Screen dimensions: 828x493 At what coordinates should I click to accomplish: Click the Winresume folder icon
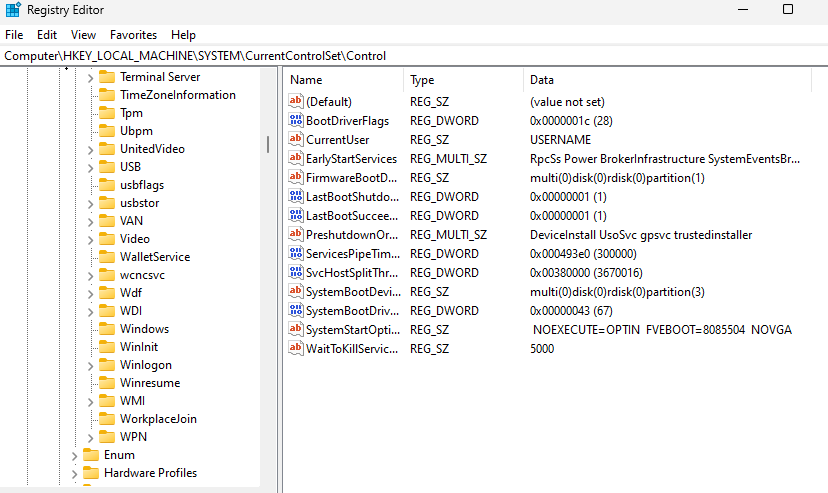[x=107, y=383]
